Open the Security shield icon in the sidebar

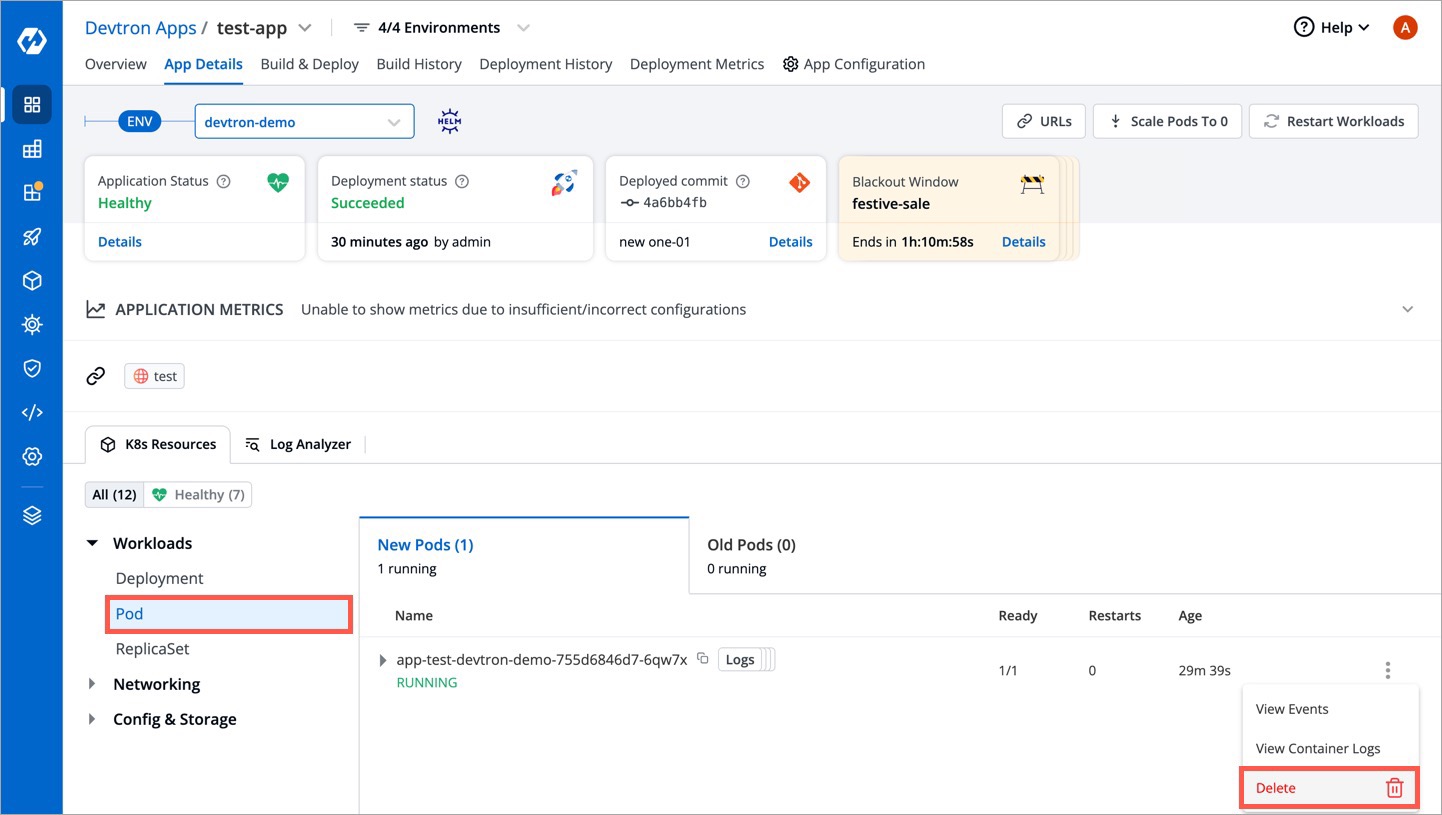coord(32,369)
